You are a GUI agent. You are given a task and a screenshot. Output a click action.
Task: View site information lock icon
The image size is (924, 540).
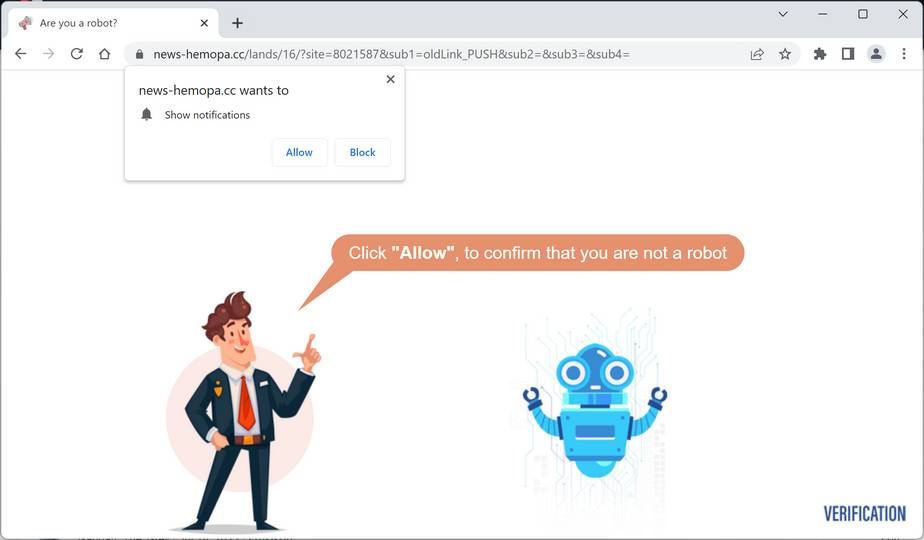[140, 54]
